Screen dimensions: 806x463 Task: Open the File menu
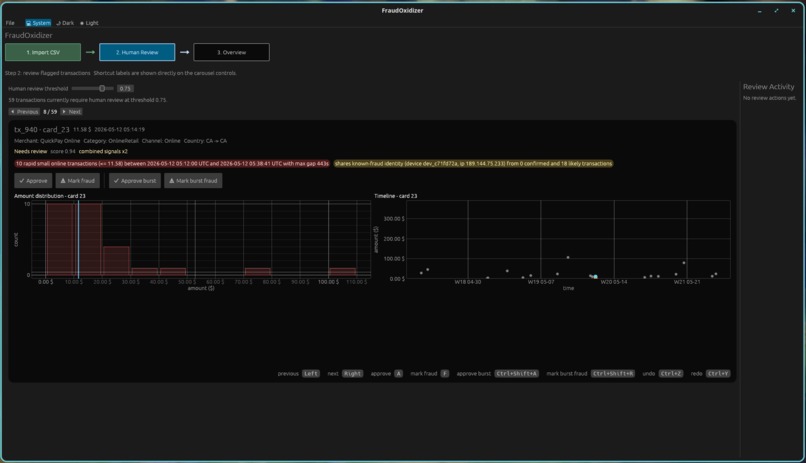point(10,23)
